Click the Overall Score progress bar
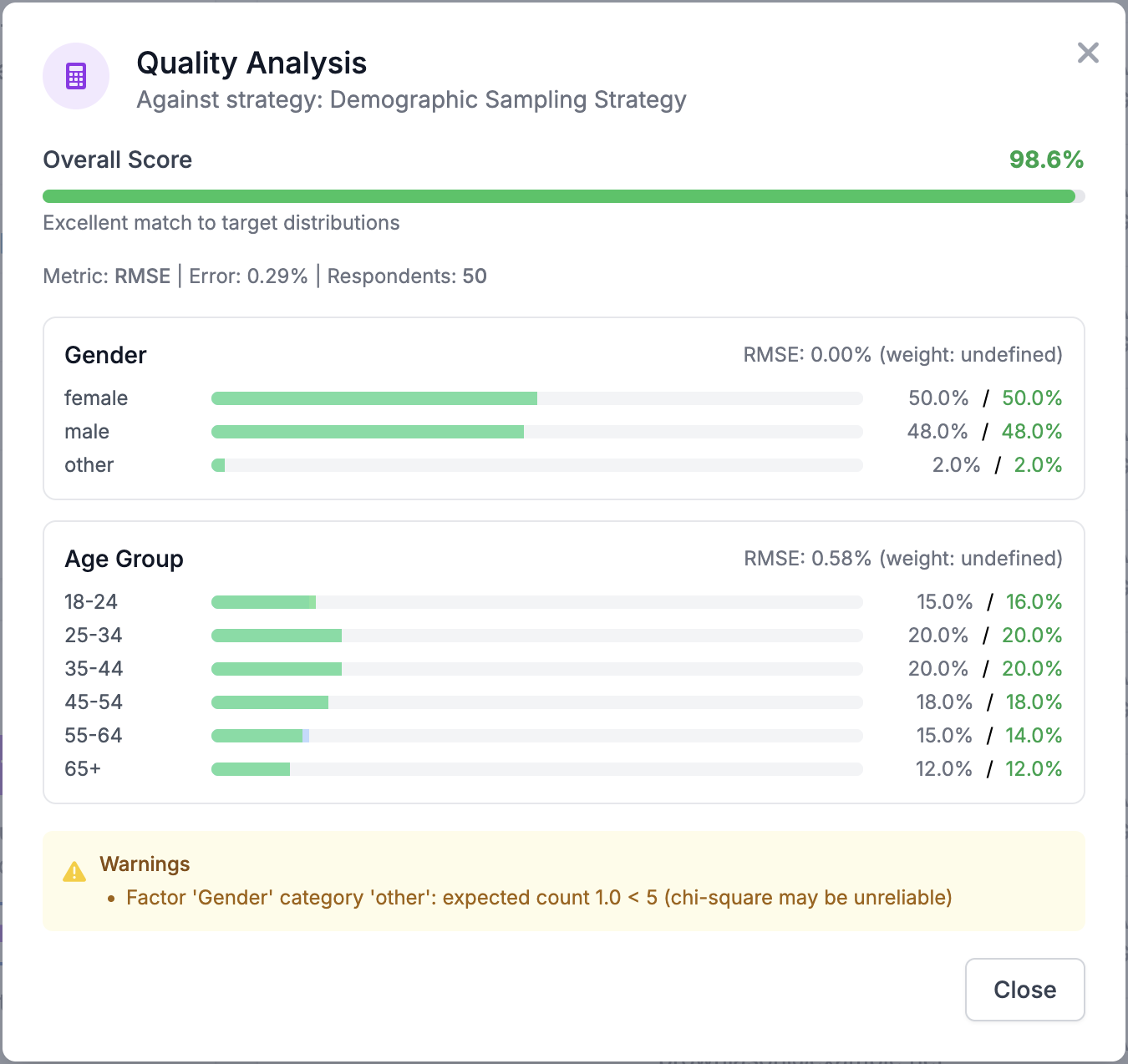The height and width of the screenshot is (1064, 1128). coord(560,195)
